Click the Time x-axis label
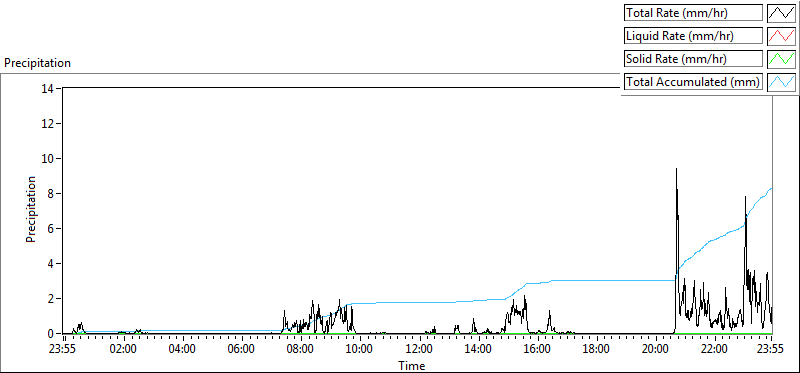 pos(411,365)
